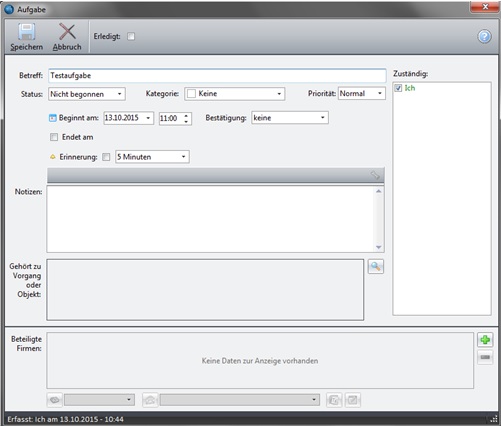Click the calendar icon beside Beginnt am

tap(53, 118)
